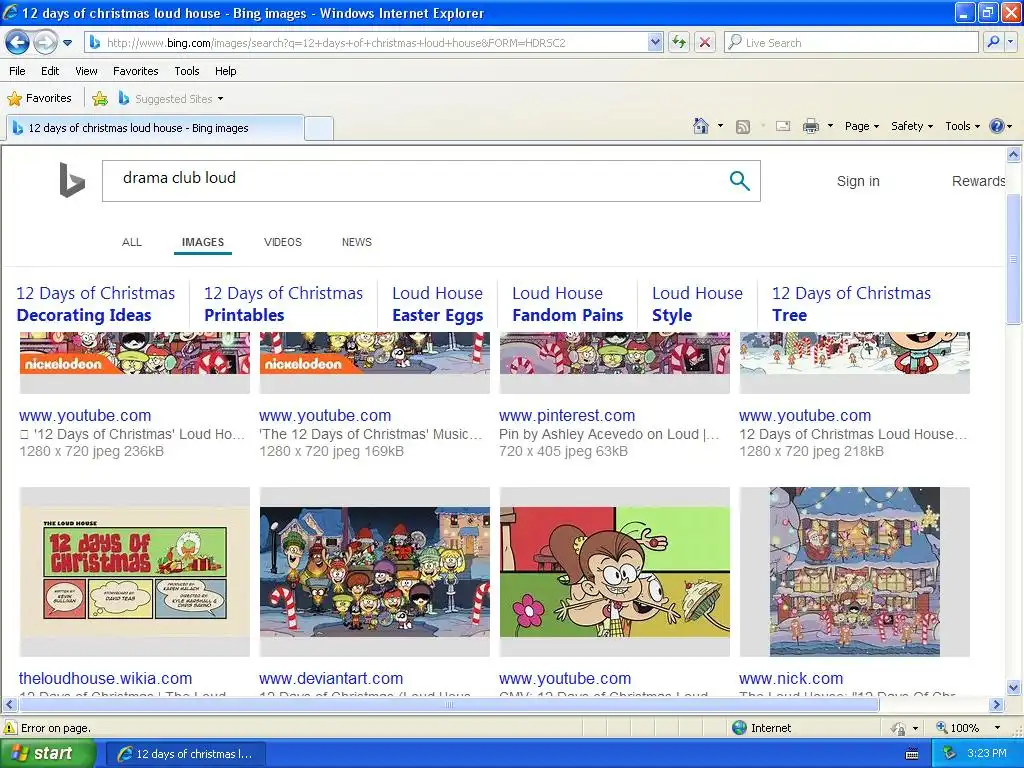Click the blue Help question mark icon
The height and width of the screenshot is (768, 1024).
point(997,126)
